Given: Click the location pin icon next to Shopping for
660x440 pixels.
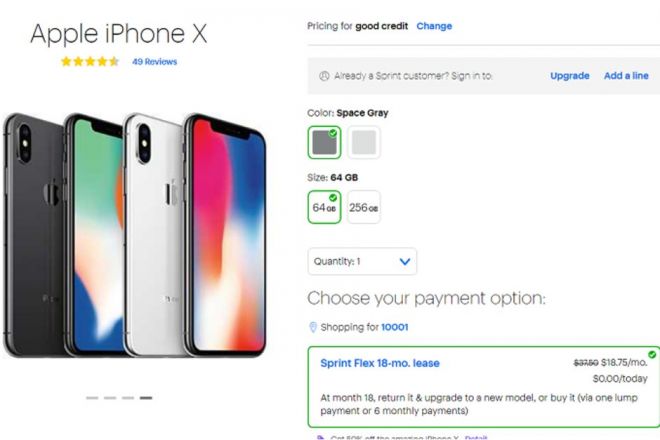Looking at the screenshot, I should pos(313,327).
